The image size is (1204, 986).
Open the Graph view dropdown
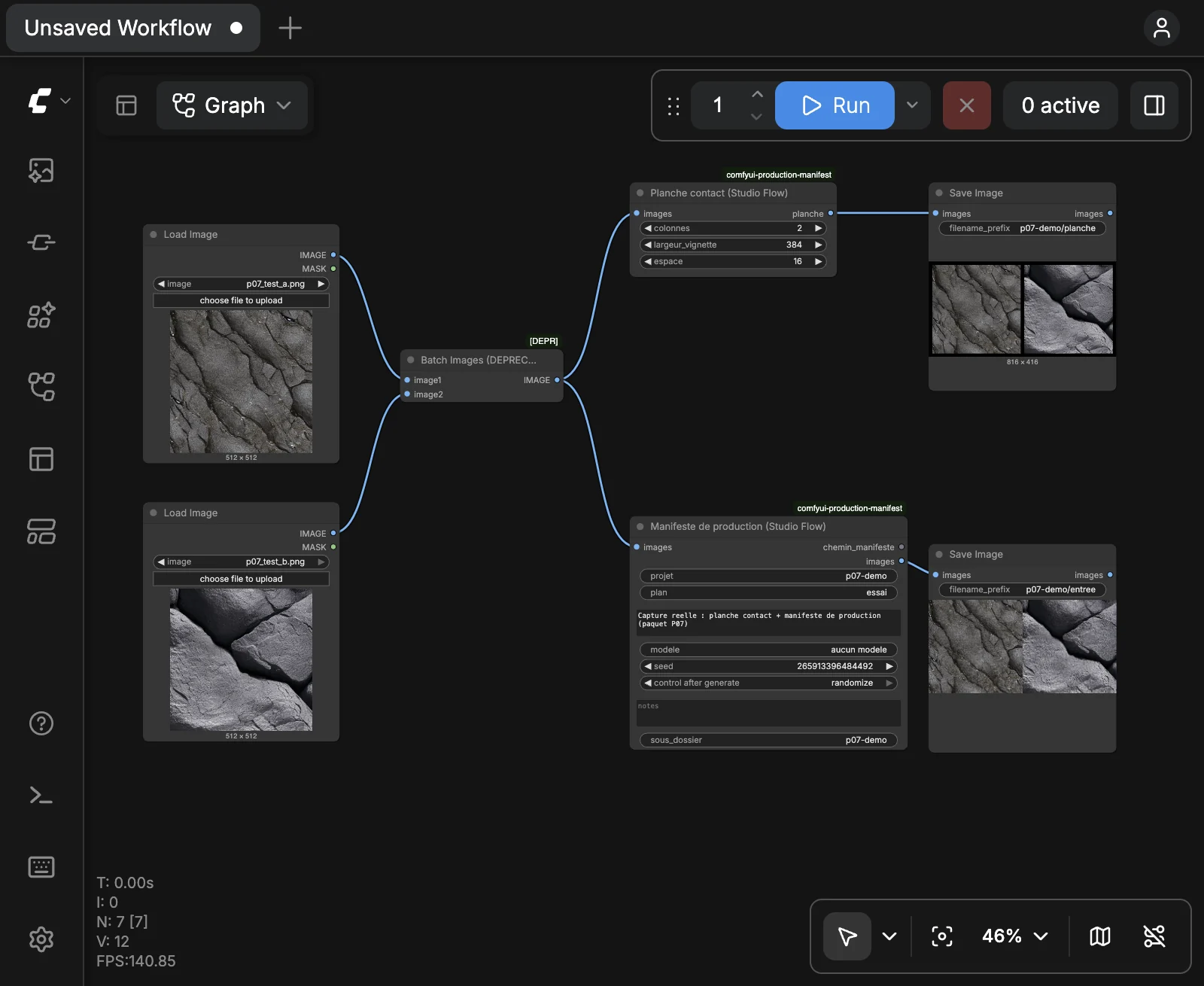pyautogui.click(x=232, y=105)
